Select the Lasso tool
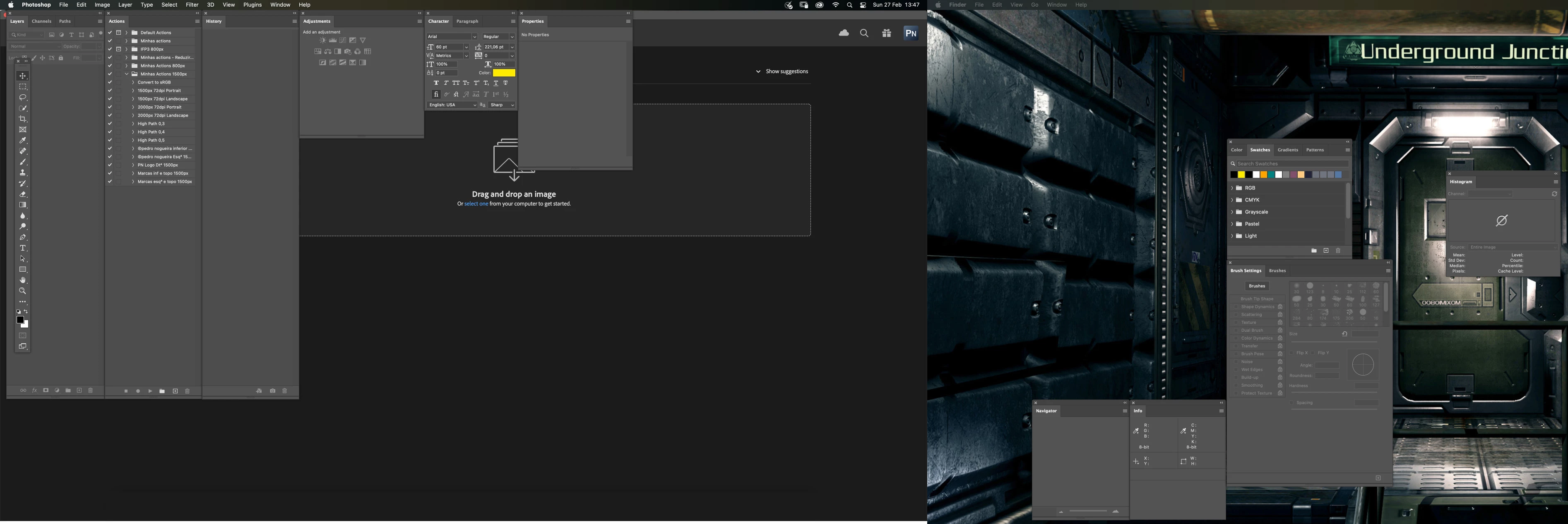The width and height of the screenshot is (1568, 524). coord(23,97)
